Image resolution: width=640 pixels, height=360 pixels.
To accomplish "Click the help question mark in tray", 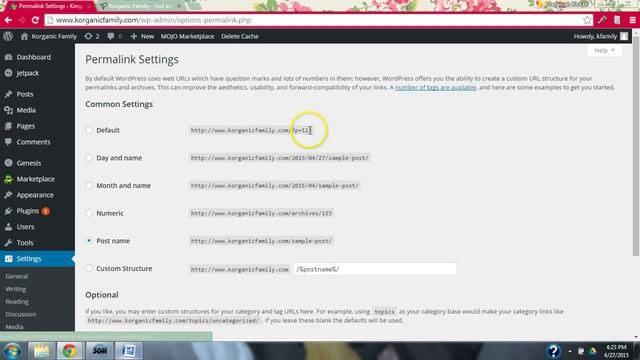I will click(x=553, y=351).
